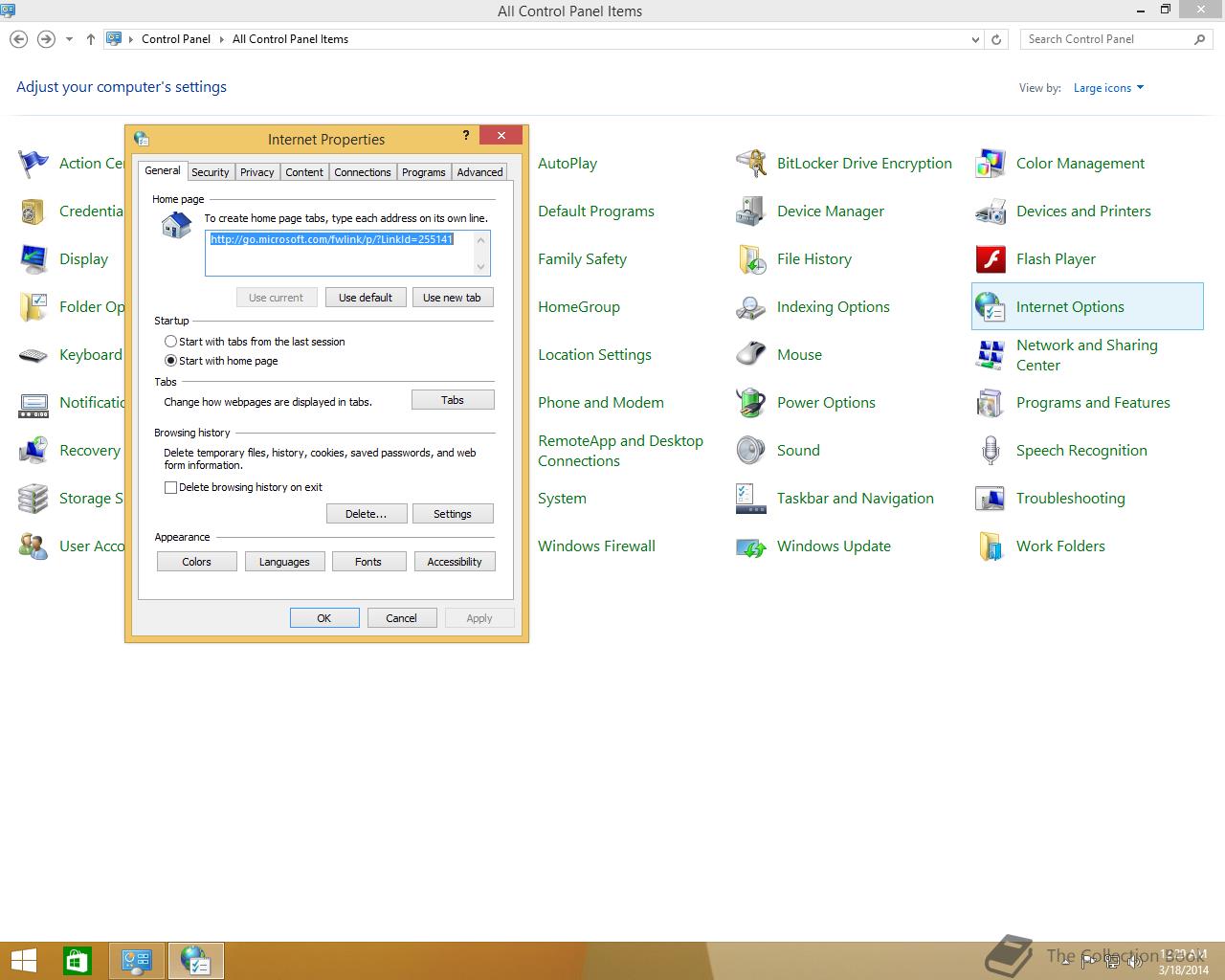Click the Delete... browsing history button
1225x980 pixels.
pyautogui.click(x=367, y=514)
